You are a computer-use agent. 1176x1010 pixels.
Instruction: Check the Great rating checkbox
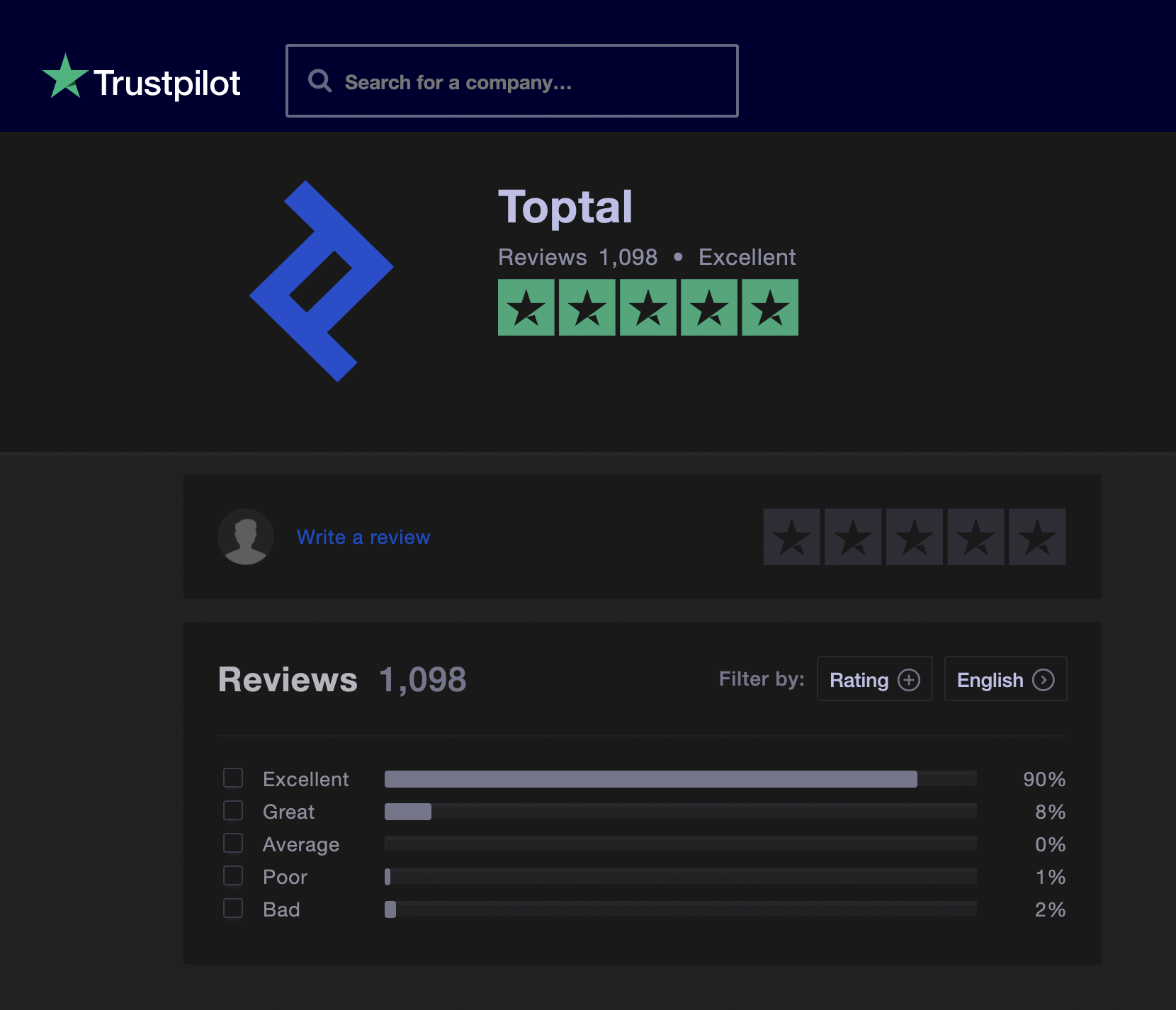pos(233,810)
